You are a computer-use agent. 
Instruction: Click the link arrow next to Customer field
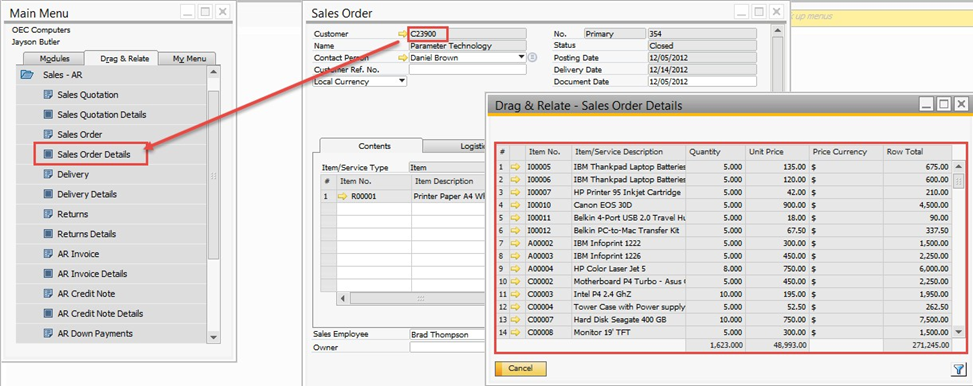403,34
